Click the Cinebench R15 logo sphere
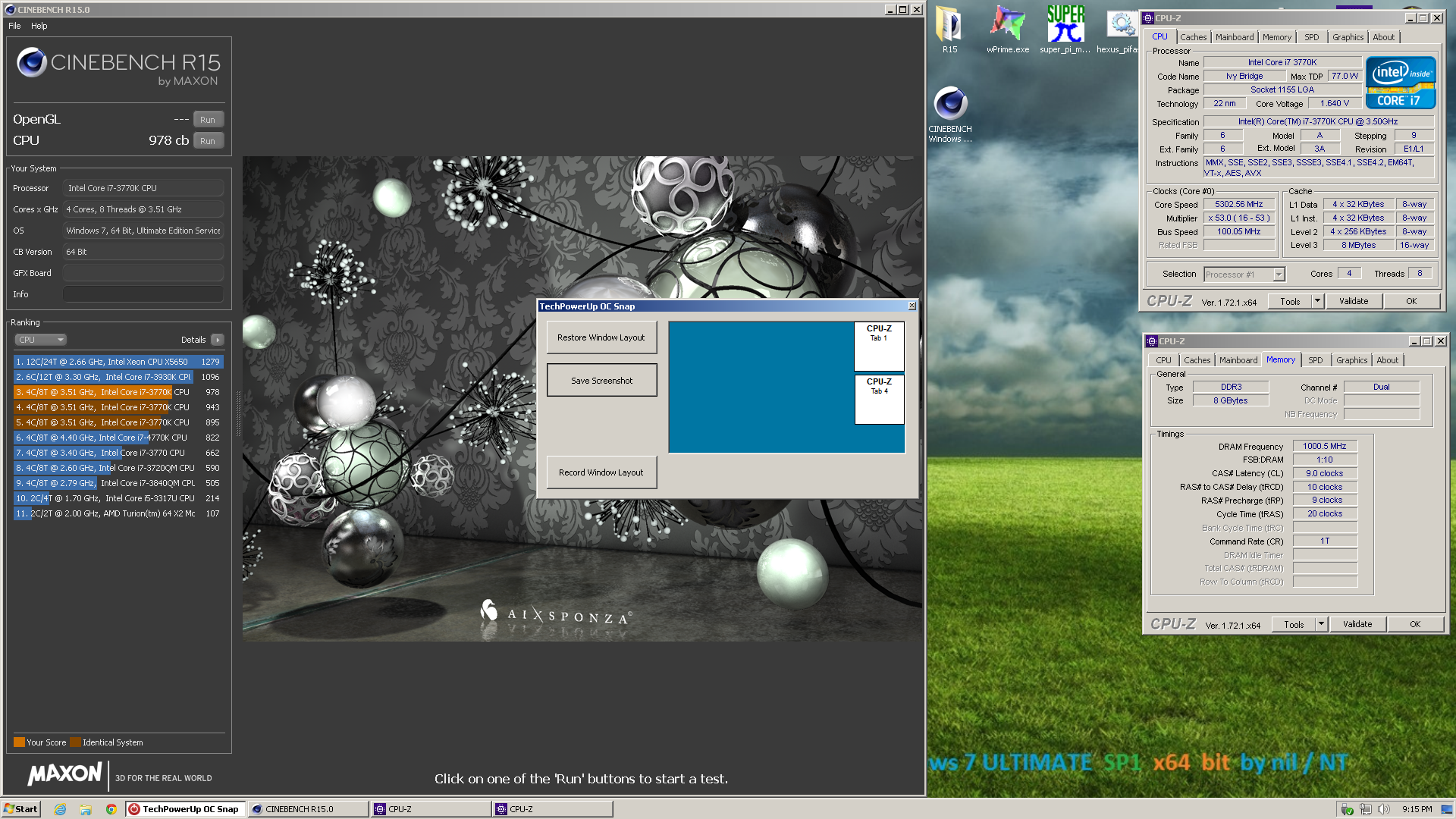This screenshot has height=819, width=1456. point(32,62)
